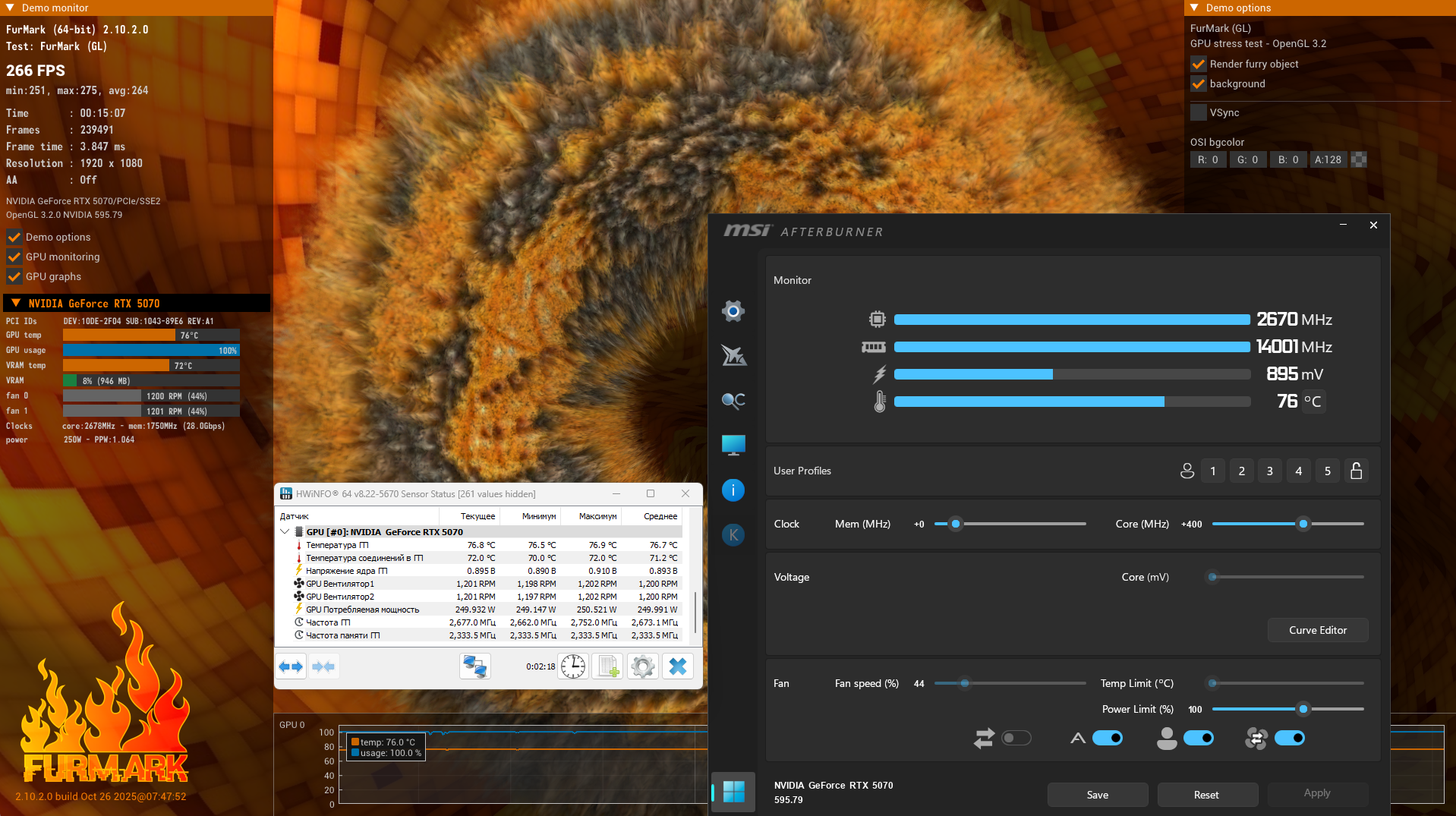Close HWiNFO sensors with blue X button
Screen dimensions: 1456x816
tap(678, 666)
